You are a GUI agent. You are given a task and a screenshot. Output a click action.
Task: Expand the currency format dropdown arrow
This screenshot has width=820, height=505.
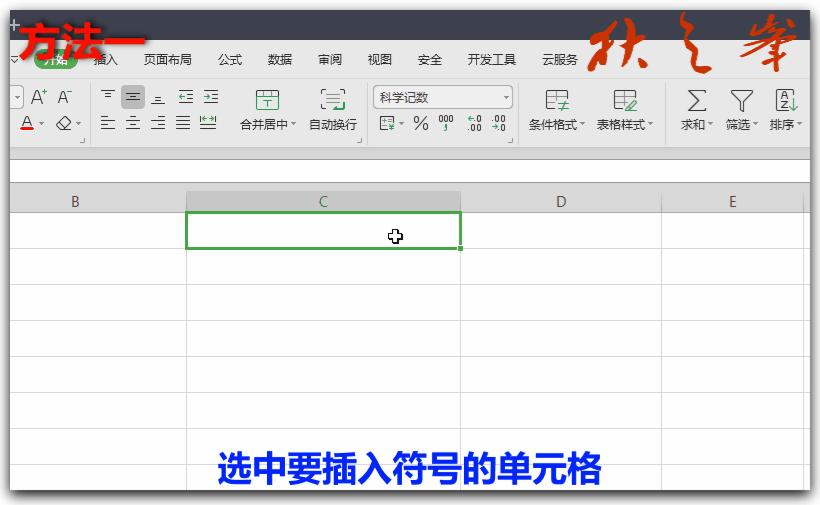[x=402, y=124]
